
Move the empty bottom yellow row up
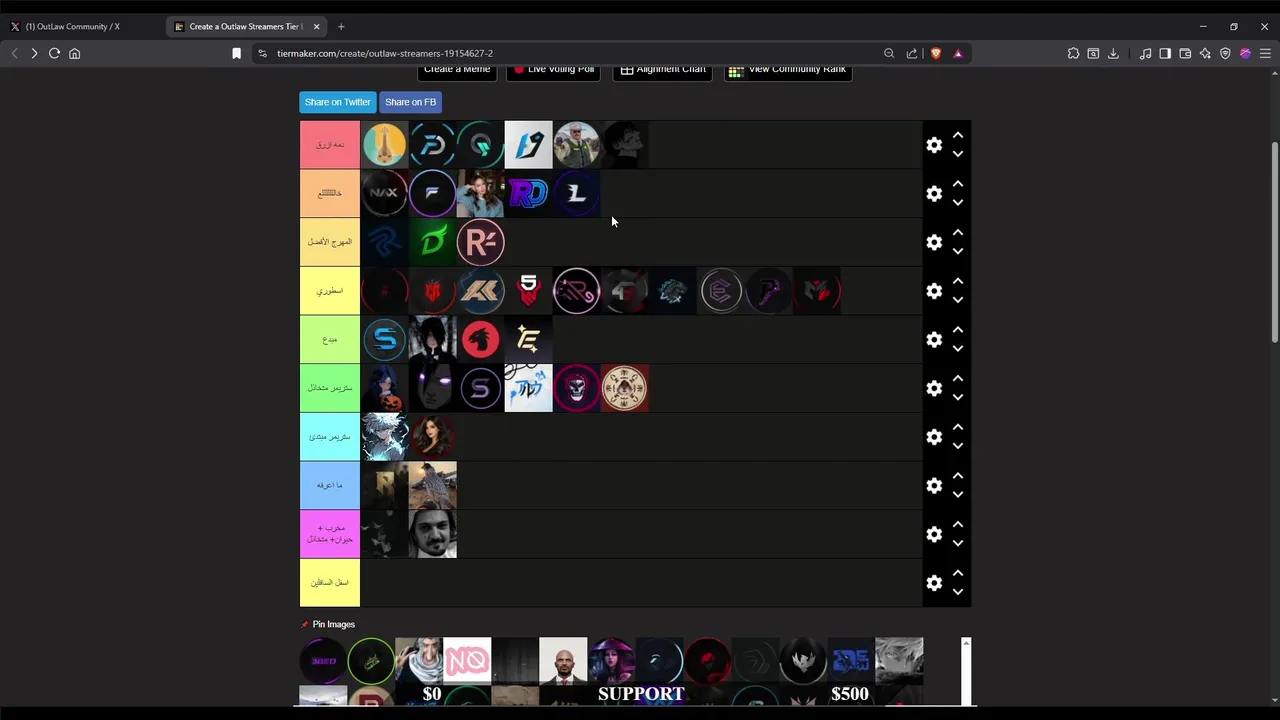click(958, 573)
